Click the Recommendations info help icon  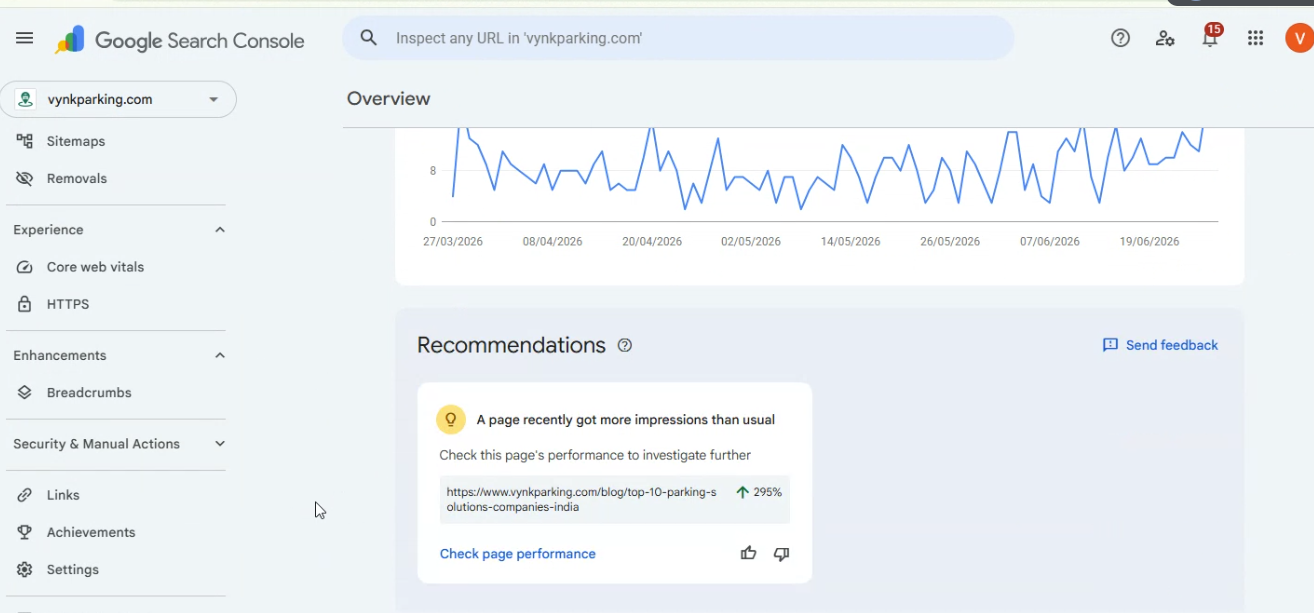[x=625, y=345]
